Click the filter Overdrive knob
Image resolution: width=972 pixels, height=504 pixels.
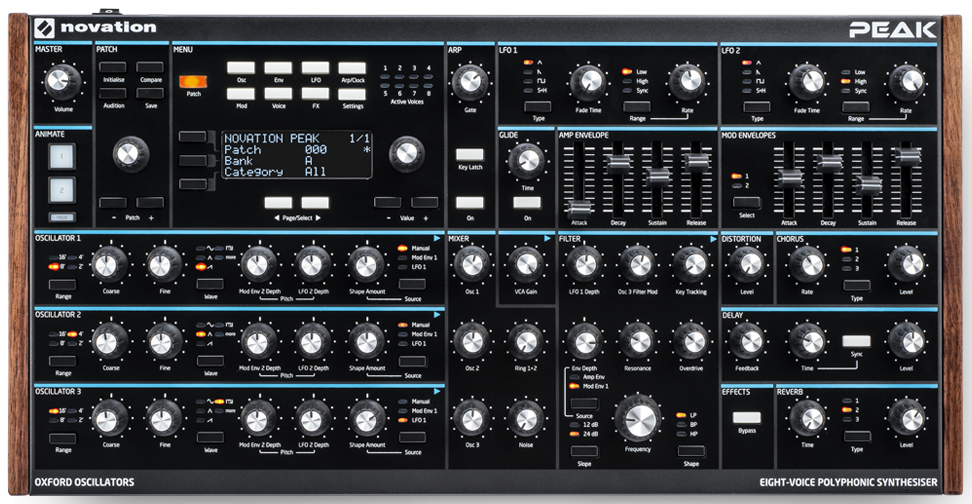point(691,341)
